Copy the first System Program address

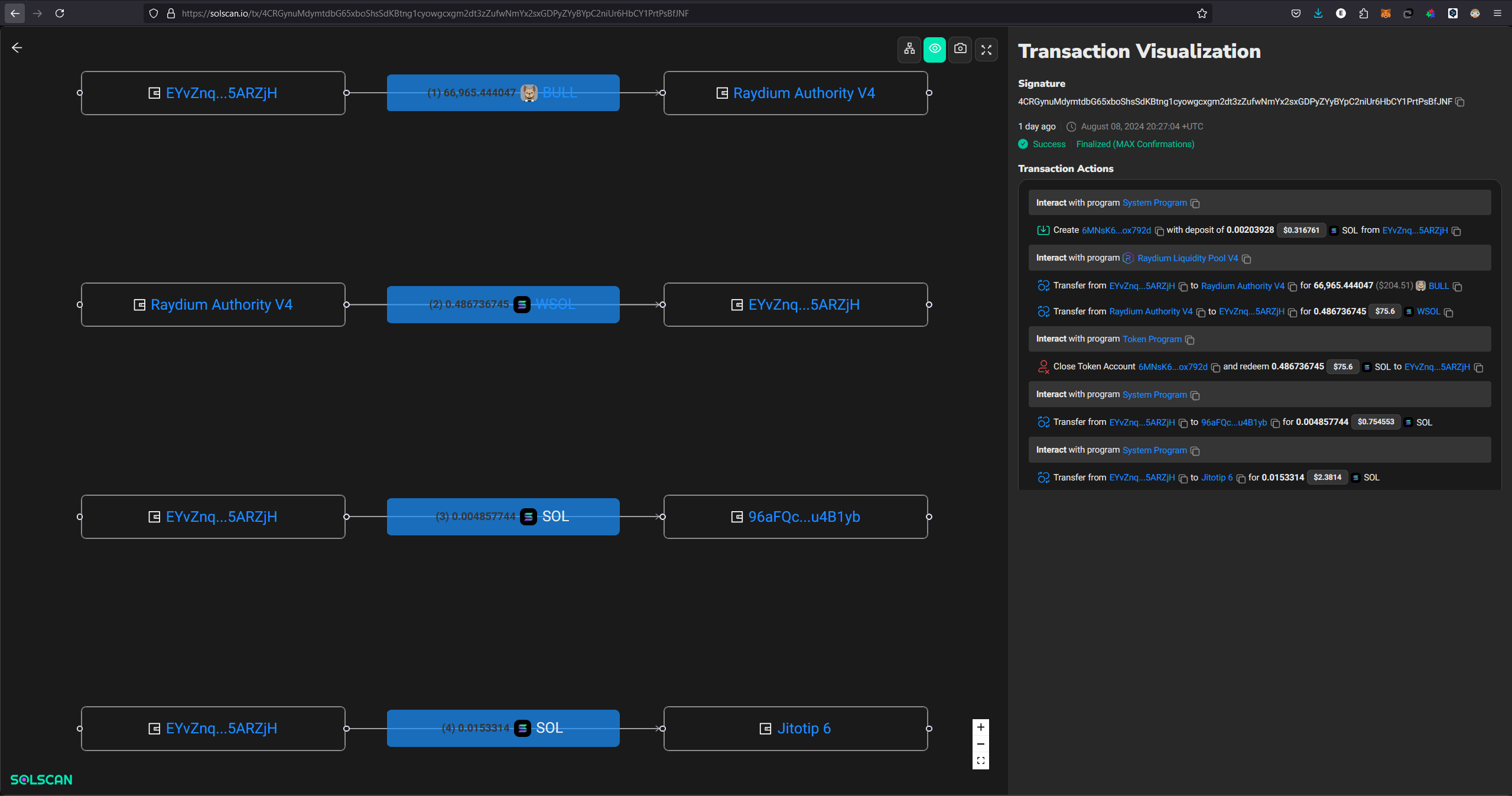coord(1195,203)
